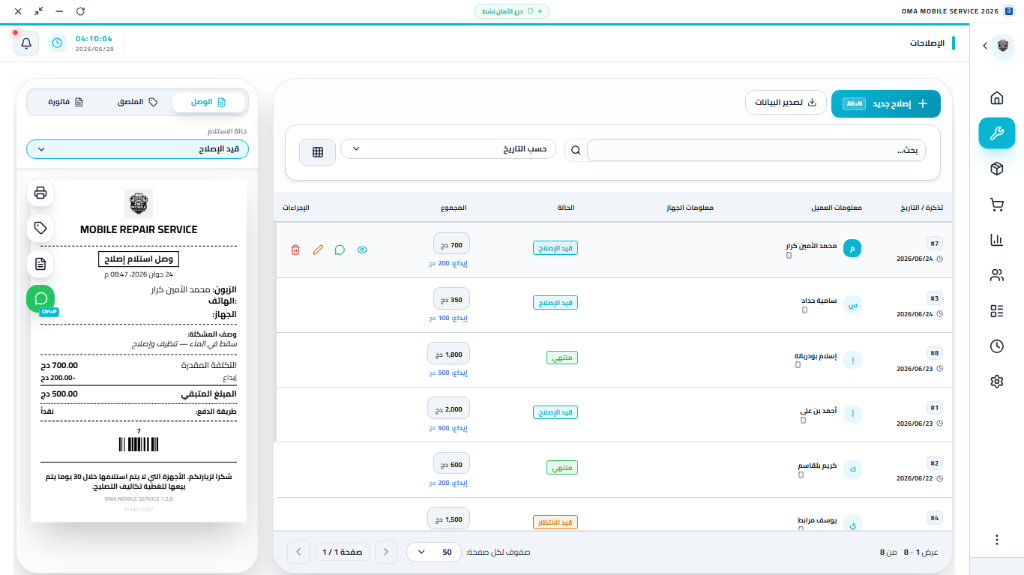
Task: Click the تصدير البيانات export button
Action: (786, 103)
